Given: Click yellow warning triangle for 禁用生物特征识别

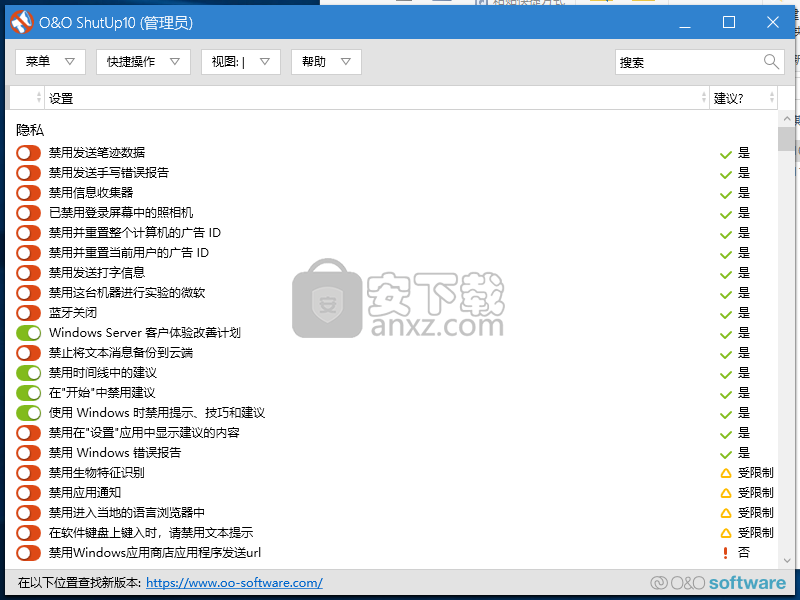Looking at the screenshot, I should (726, 473).
